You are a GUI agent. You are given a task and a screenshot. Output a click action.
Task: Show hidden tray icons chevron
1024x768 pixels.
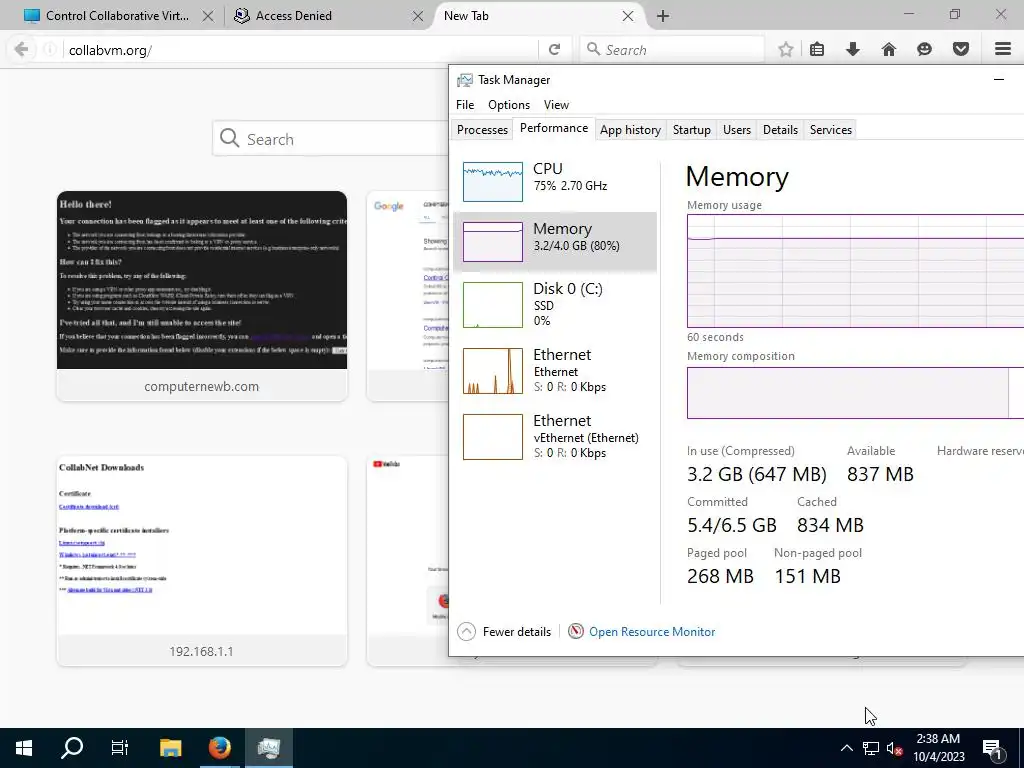point(846,748)
